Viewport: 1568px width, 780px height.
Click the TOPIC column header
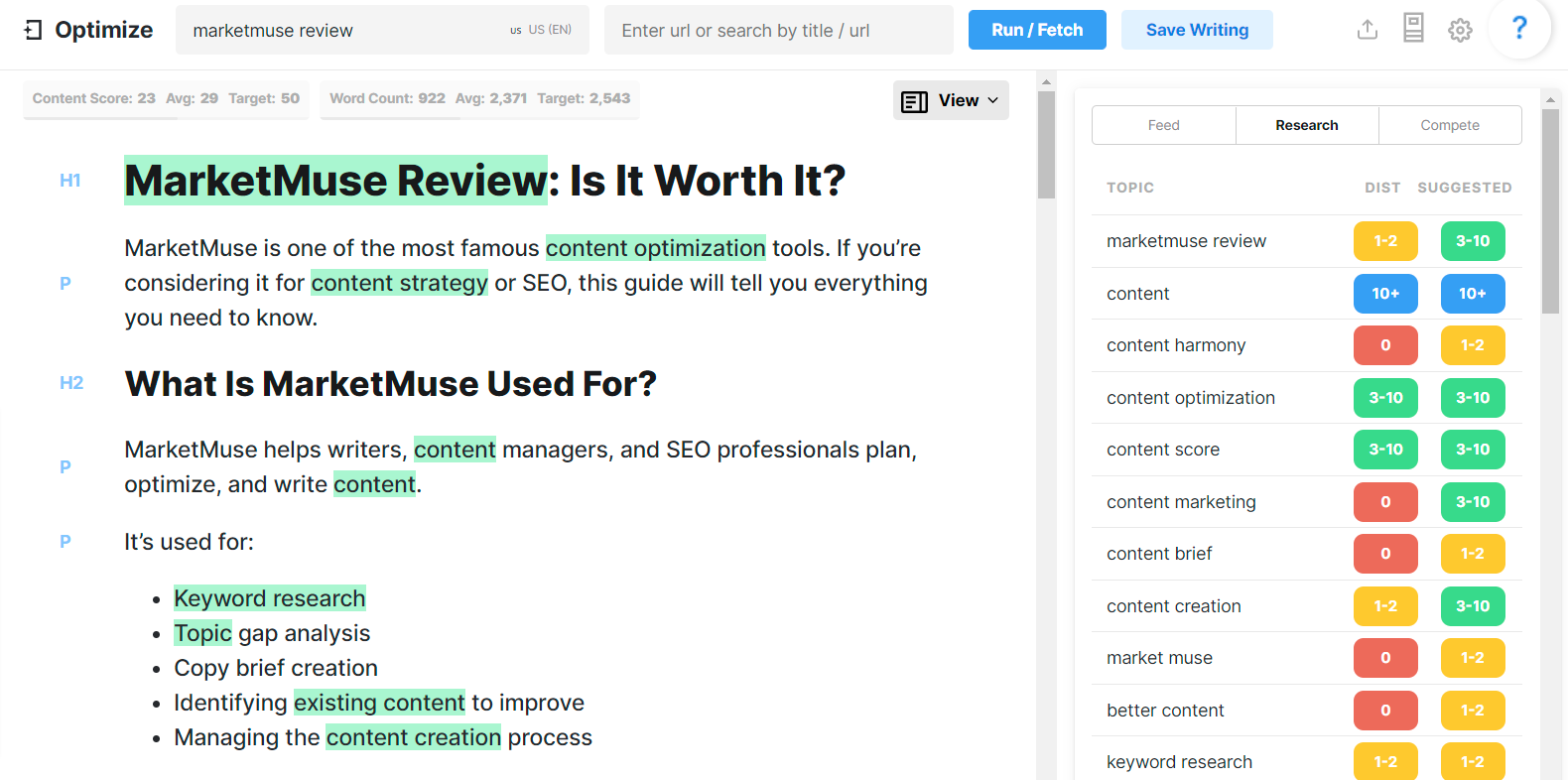[x=1130, y=188]
